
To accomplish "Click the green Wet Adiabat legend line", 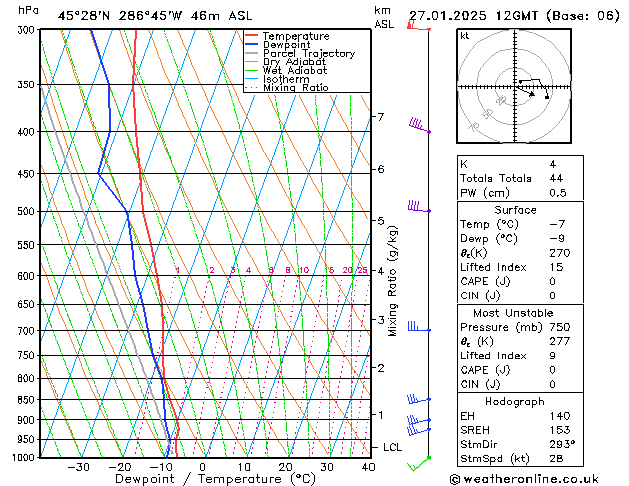I will click(x=252, y=70).
